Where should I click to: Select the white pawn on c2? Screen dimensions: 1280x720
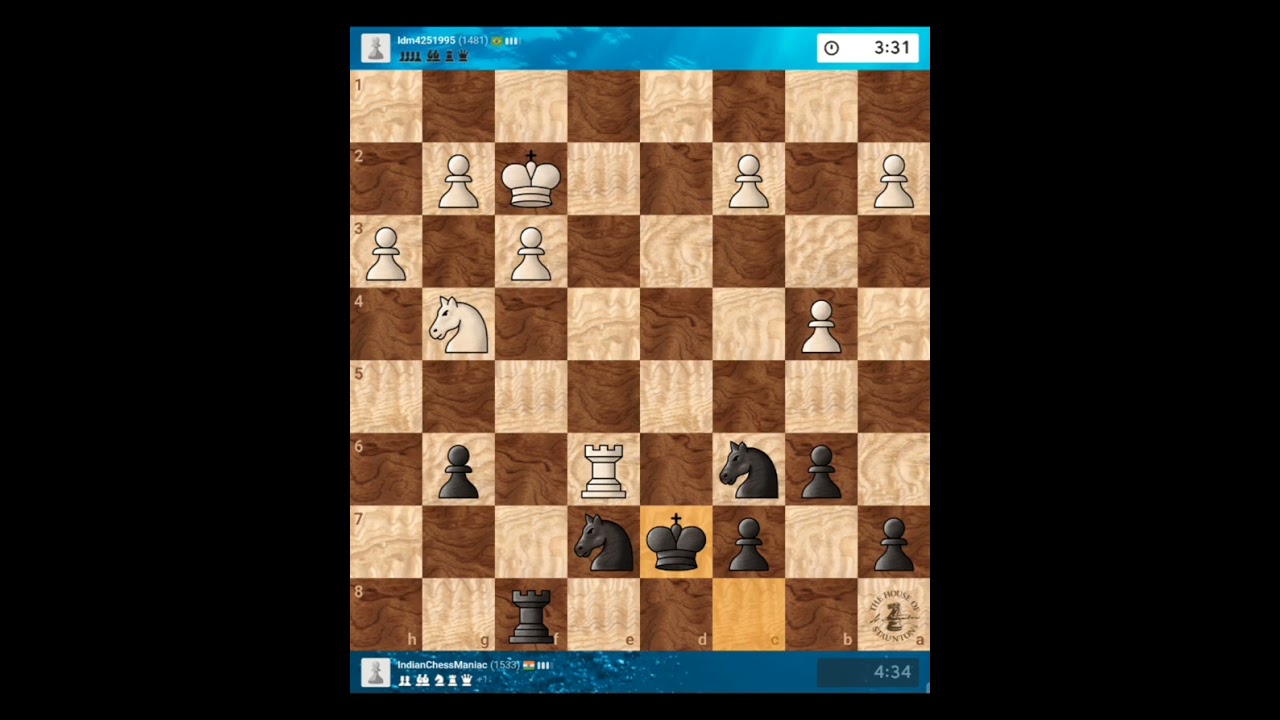(748, 181)
